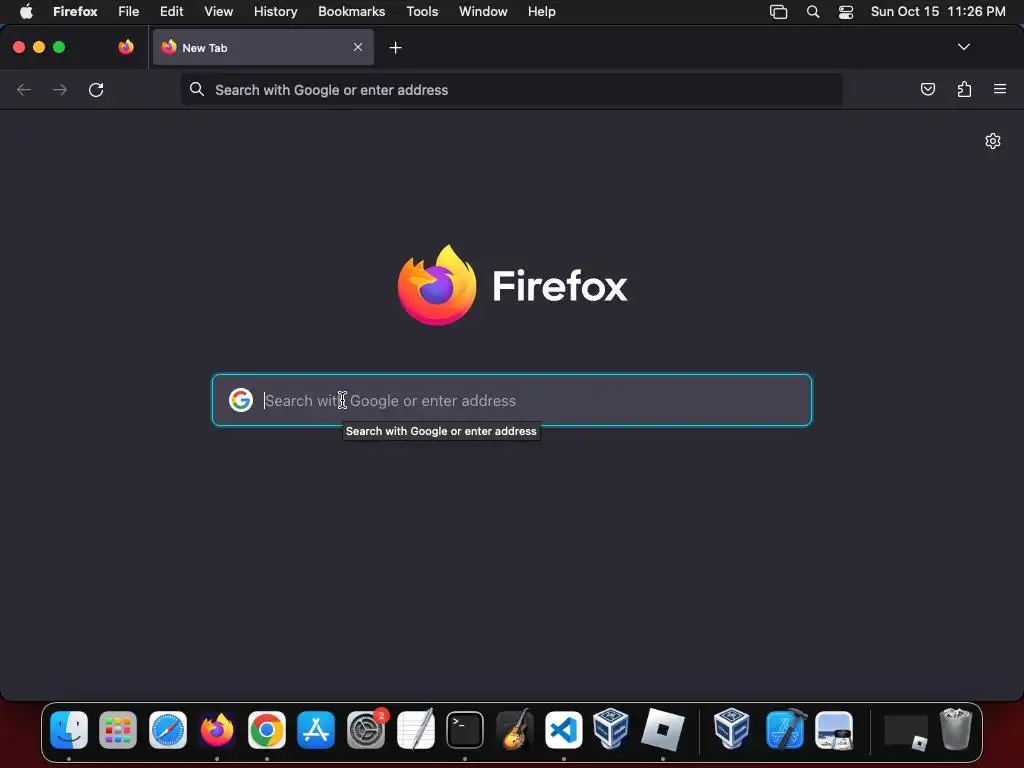Image resolution: width=1024 pixels, height=768 pixels.
Task: Open the View menu
Action: pos(219,11)
